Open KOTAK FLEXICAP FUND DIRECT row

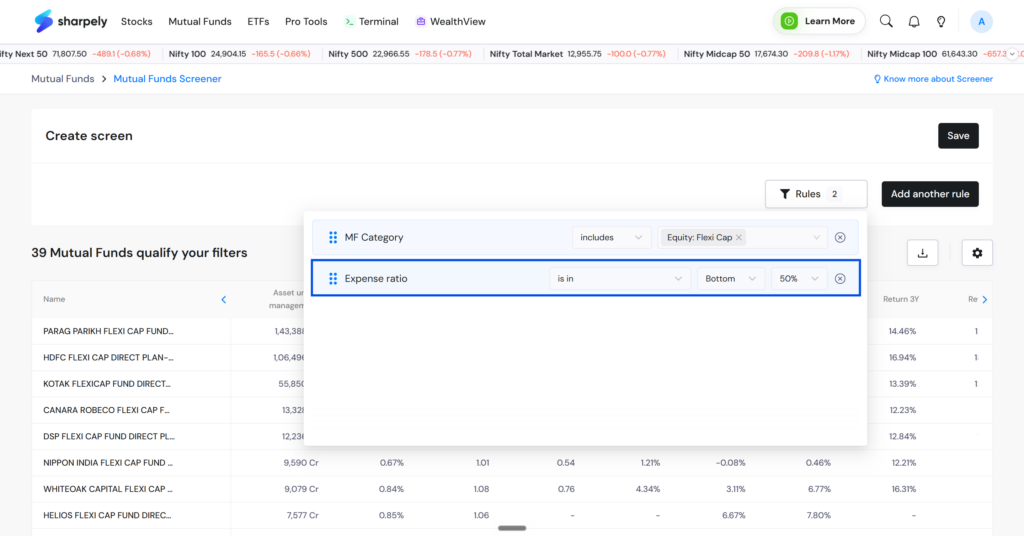[x=107, y=384]
